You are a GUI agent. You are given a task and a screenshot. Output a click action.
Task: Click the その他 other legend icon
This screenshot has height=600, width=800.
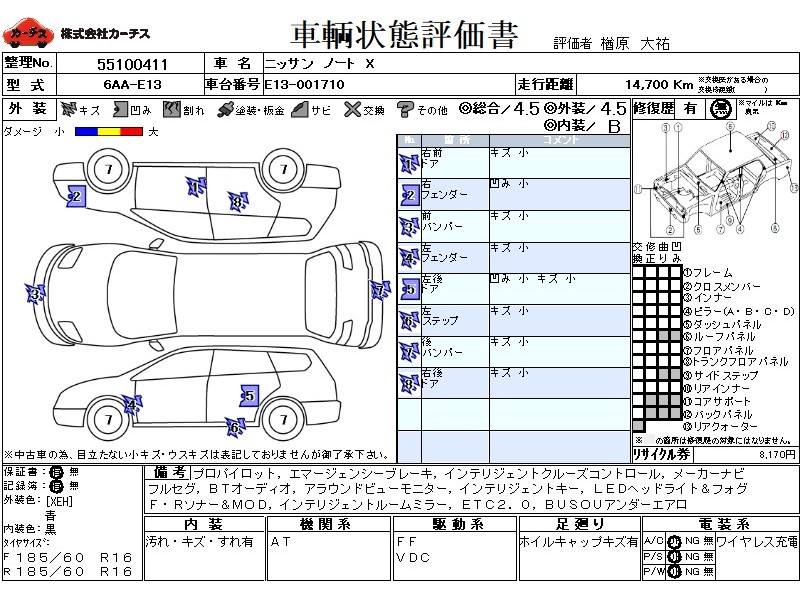tap(405, 110)
